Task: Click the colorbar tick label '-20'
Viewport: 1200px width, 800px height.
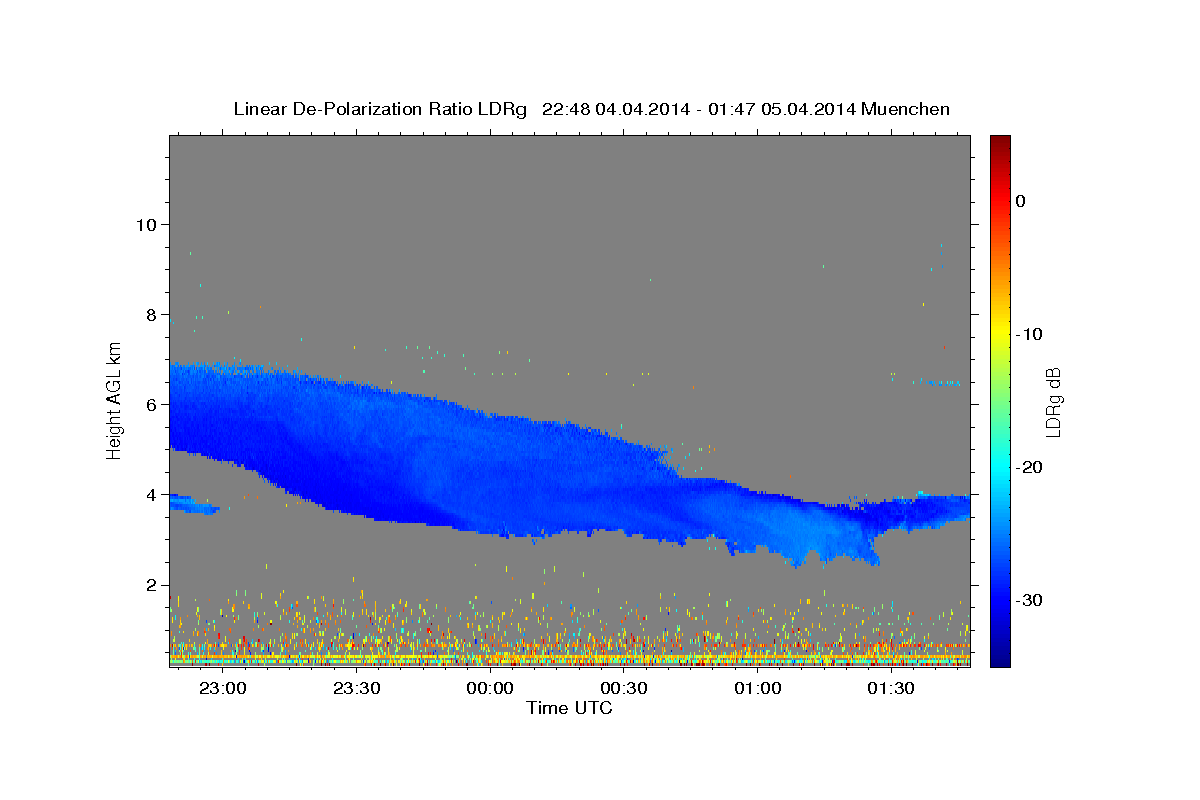Action: point(1030,467)
